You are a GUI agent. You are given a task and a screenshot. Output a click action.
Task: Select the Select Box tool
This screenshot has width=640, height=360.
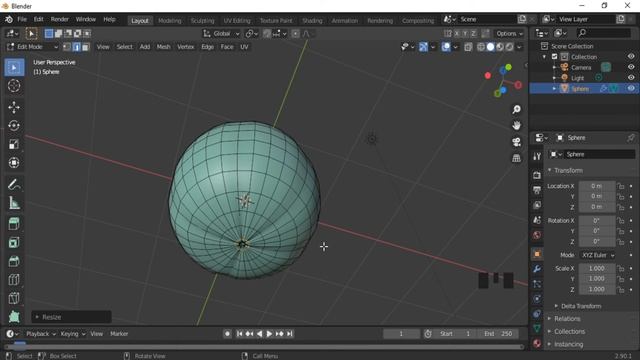coord(14,67)
